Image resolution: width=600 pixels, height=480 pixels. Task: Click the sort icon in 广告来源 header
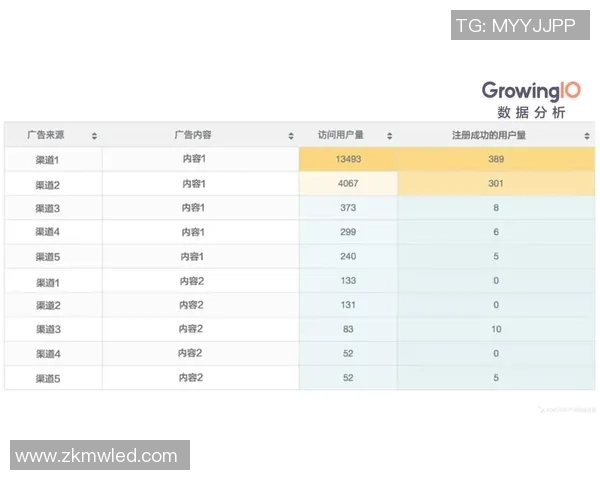94,135
